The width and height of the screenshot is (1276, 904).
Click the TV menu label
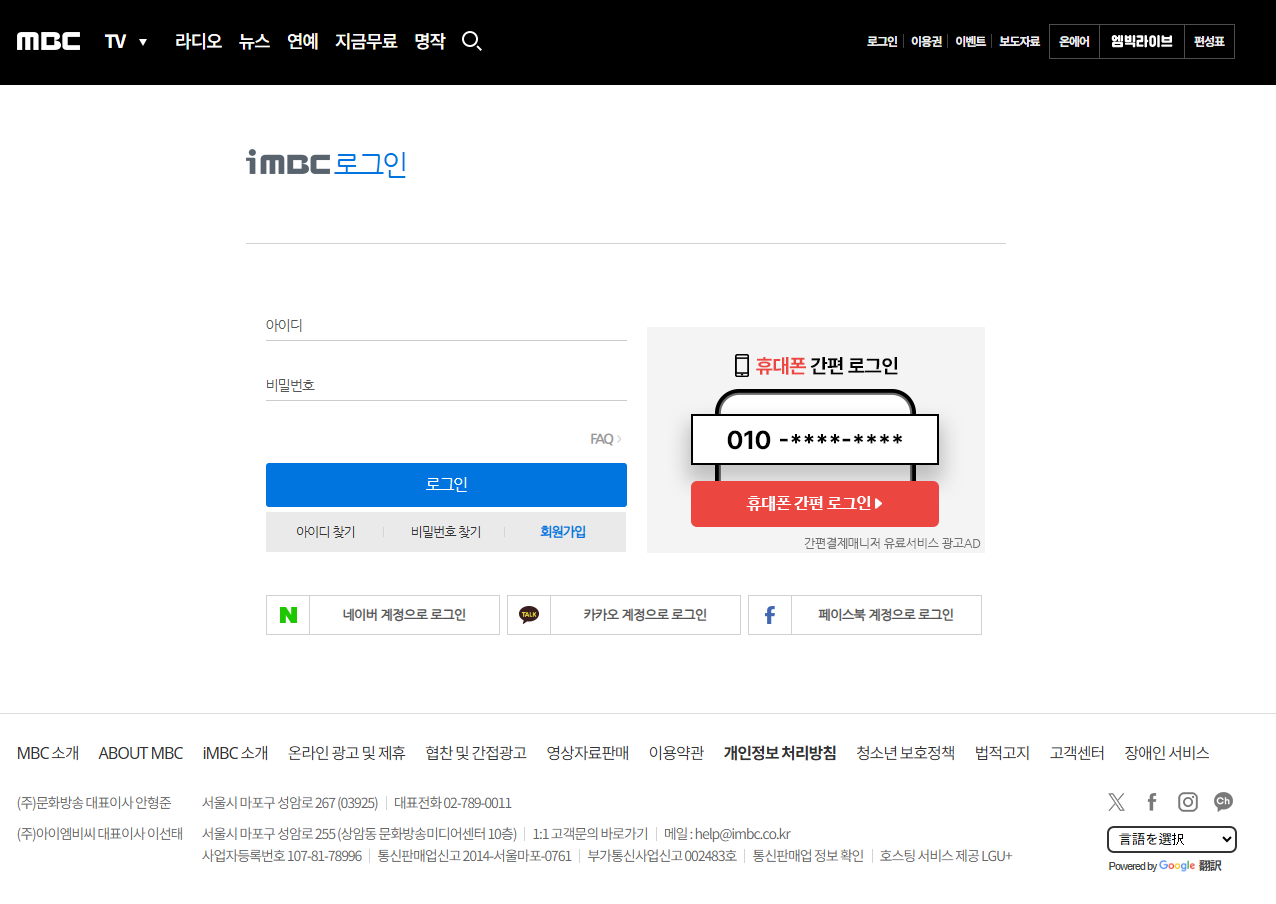point(116,41)
